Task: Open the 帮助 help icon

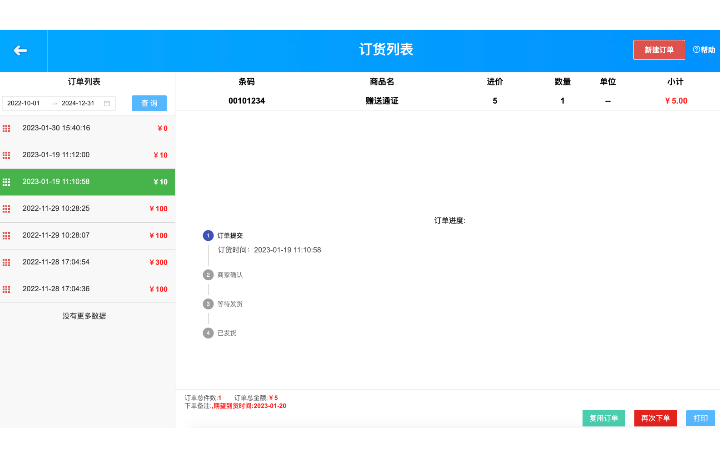Action: click(x=697, y=50)
